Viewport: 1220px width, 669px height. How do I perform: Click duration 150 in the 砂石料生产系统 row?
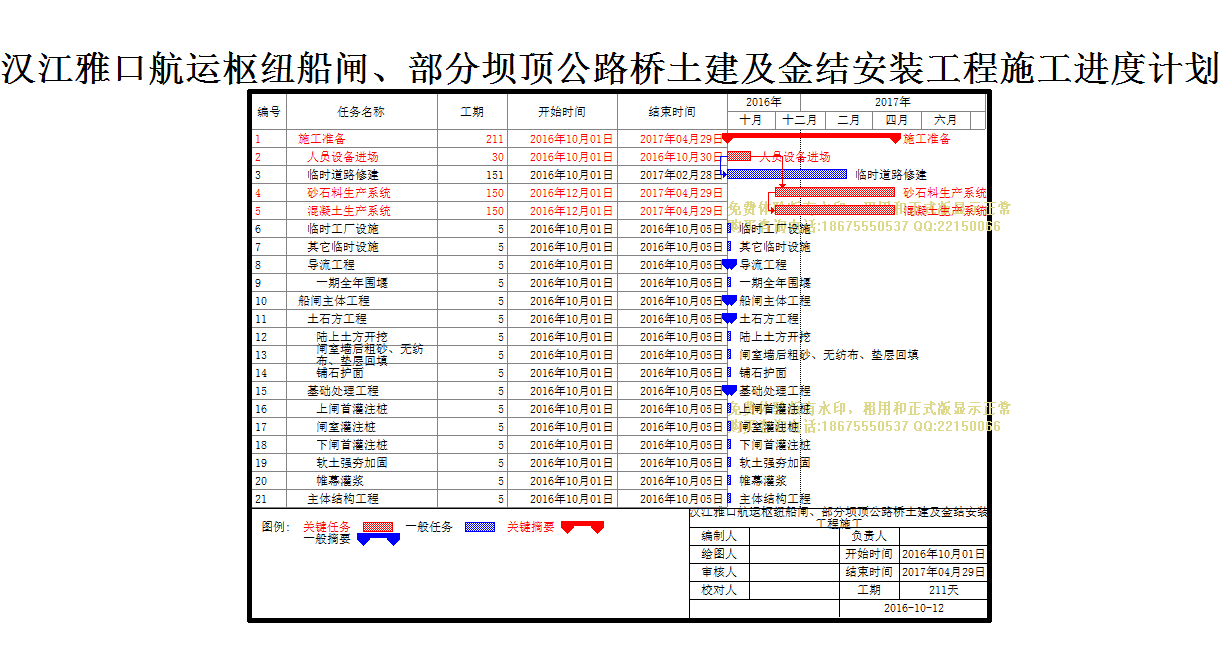point(494,193)
